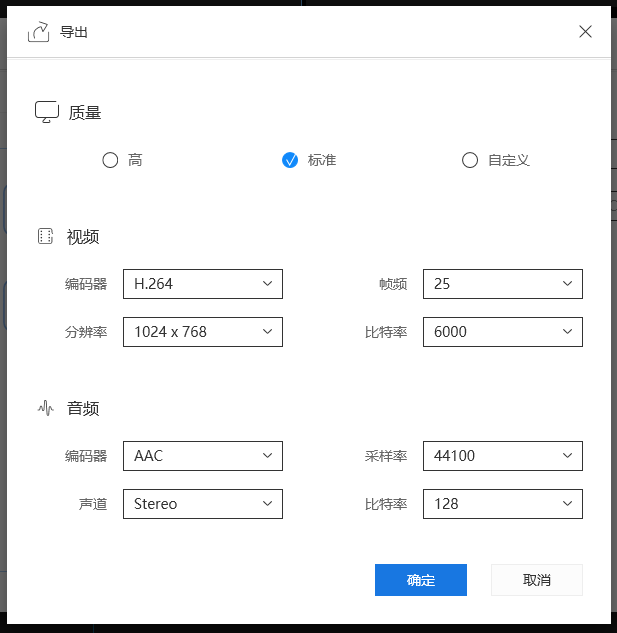Click the 帧频 field label
The image size is (617, 633).
coord(393,284)
